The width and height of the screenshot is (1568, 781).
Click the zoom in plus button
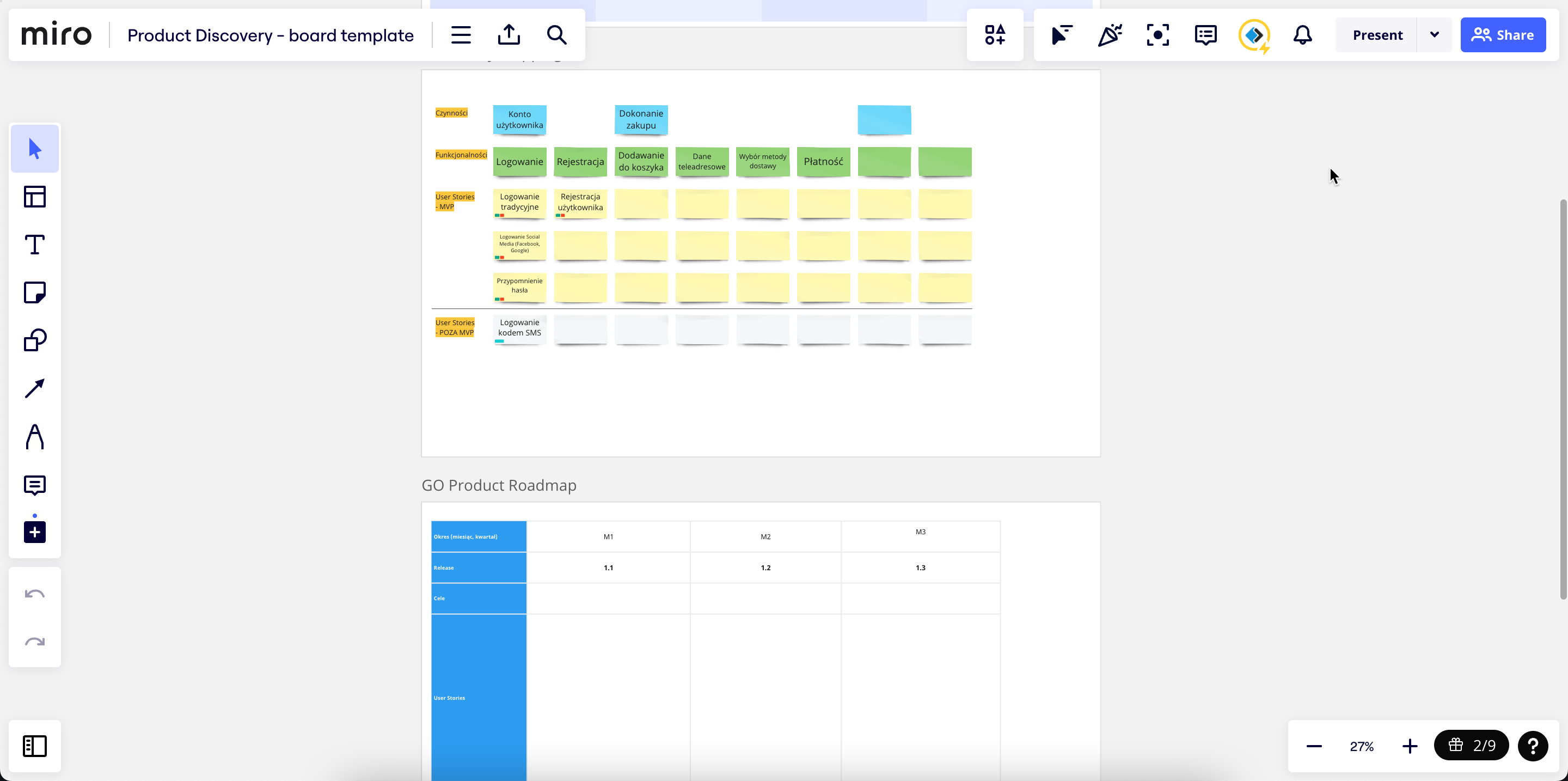tap(1410, 746)
